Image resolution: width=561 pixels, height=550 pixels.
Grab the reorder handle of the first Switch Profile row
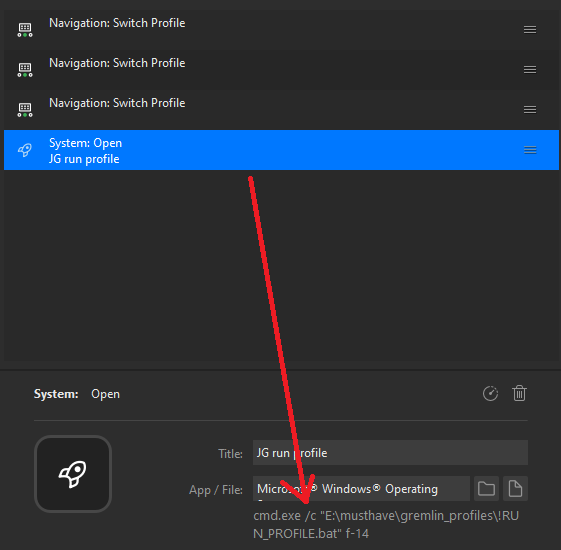[530, 29]
